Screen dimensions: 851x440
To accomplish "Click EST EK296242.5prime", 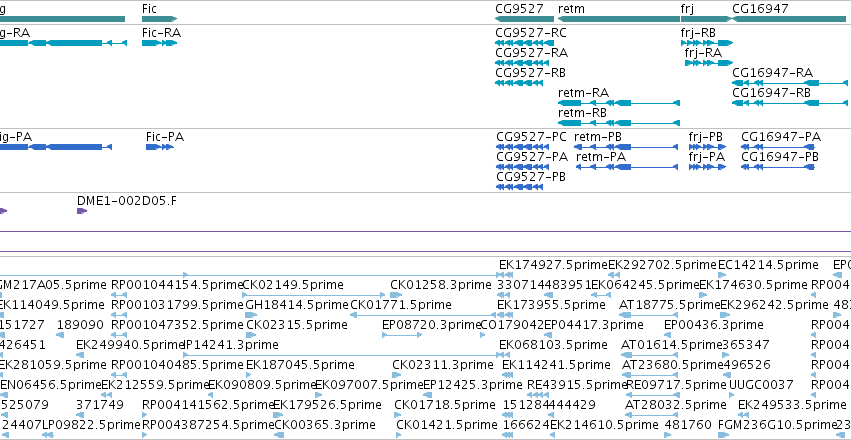I will (x=774, y=305).
